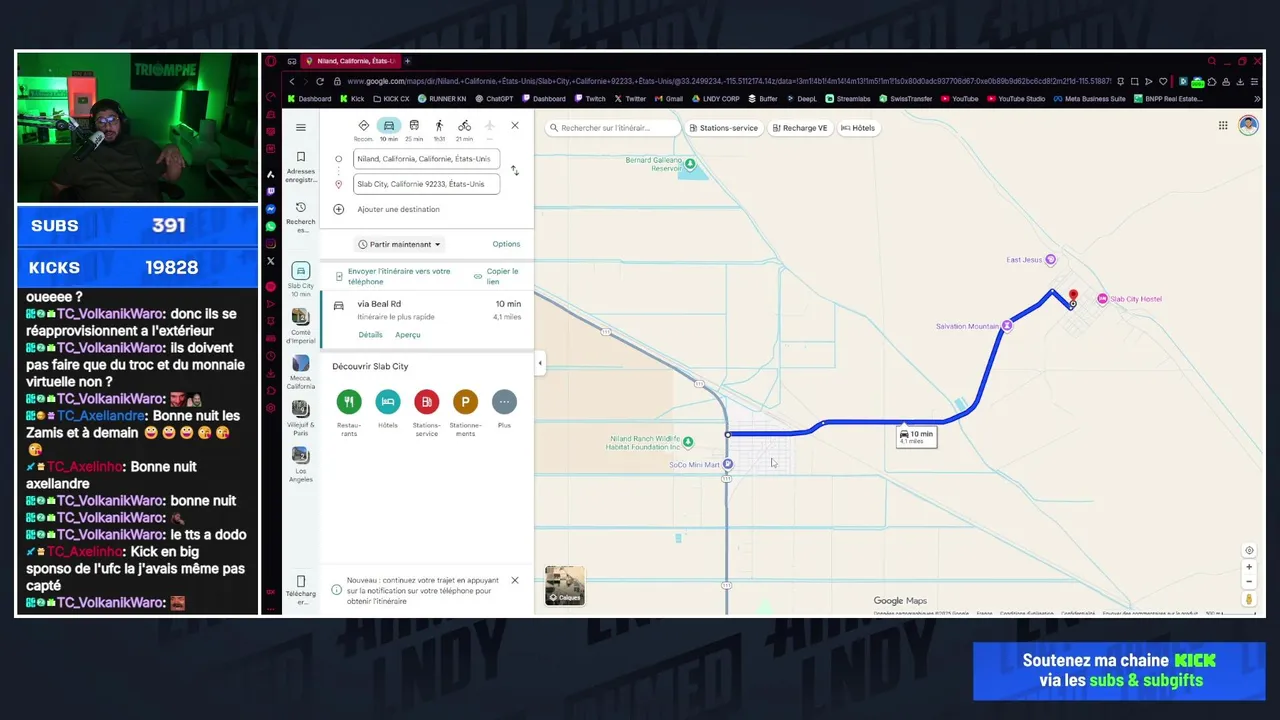Zoom out the map with minus
The image size is (1280, 720).
click(1249, 581)
